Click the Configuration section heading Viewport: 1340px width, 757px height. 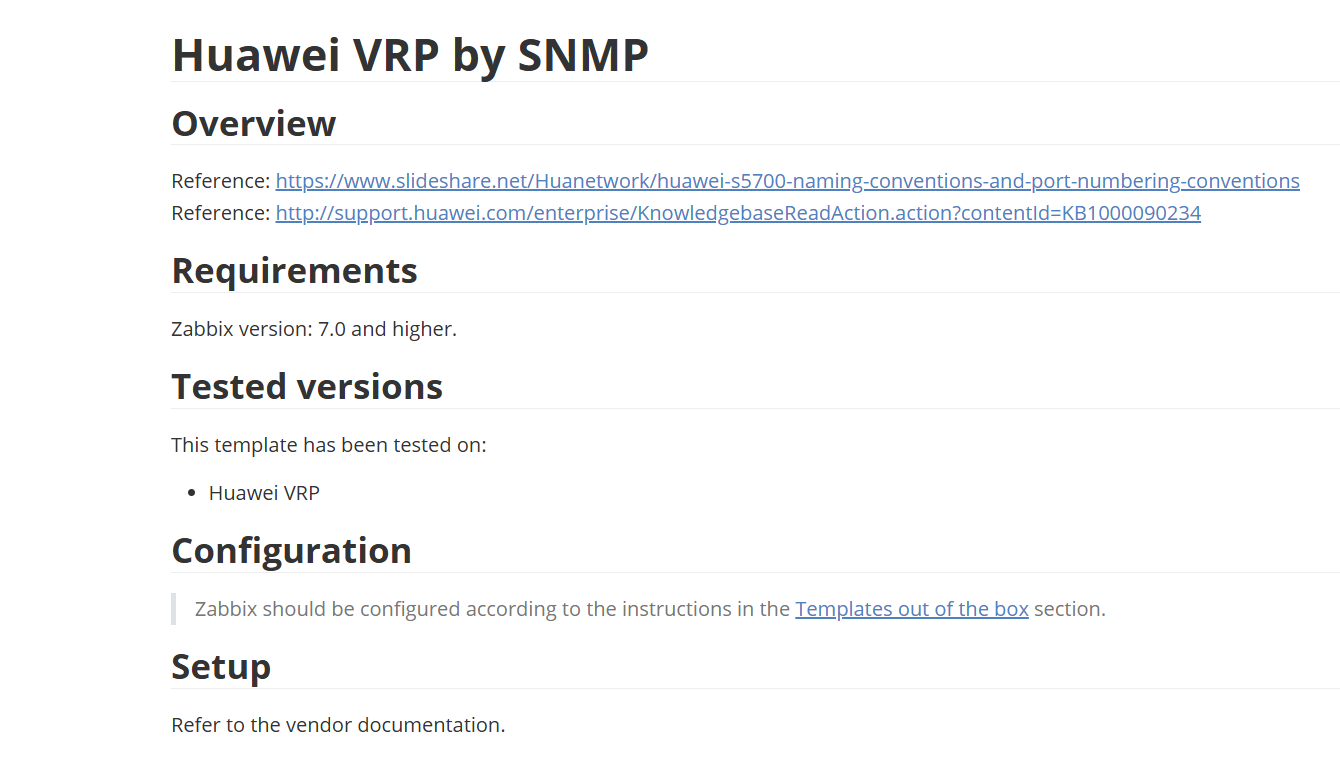(291, 550)
